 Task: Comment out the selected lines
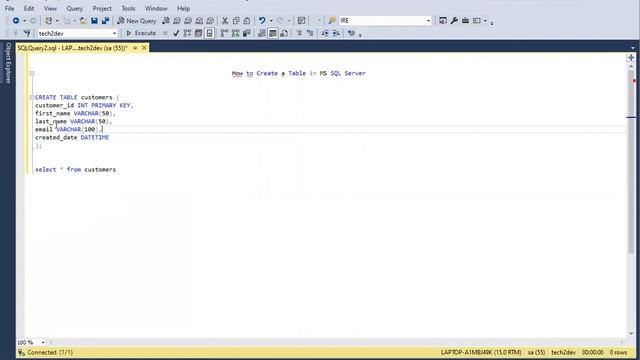click(299, 33)
